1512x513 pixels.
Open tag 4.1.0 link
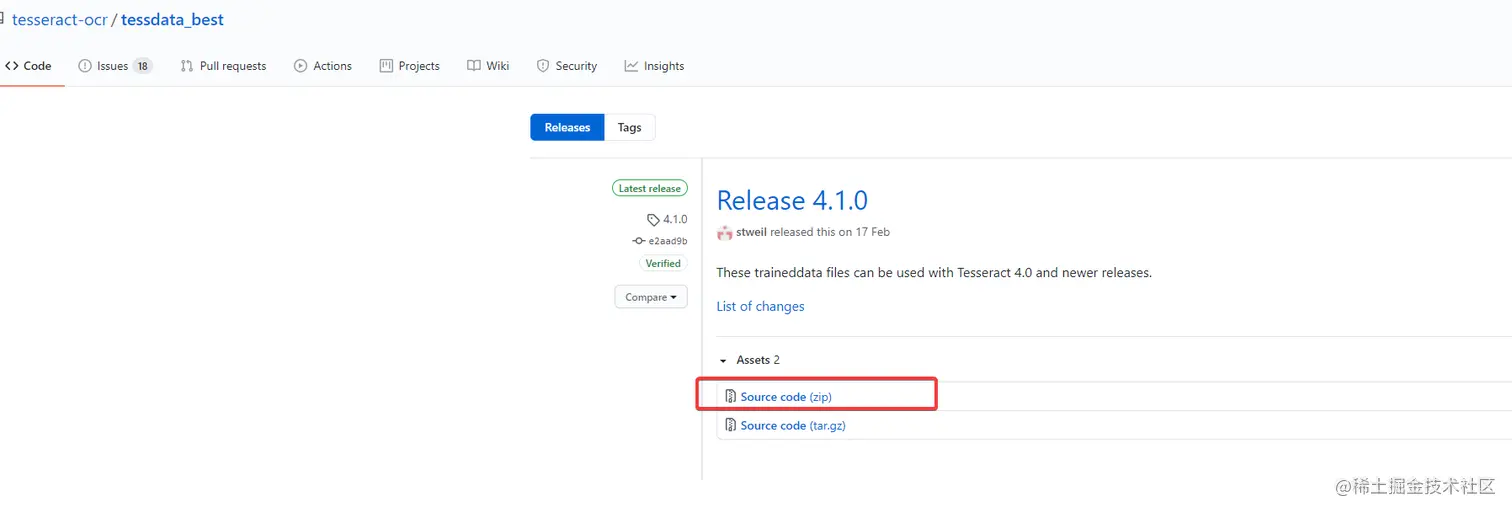click(675, 219)
